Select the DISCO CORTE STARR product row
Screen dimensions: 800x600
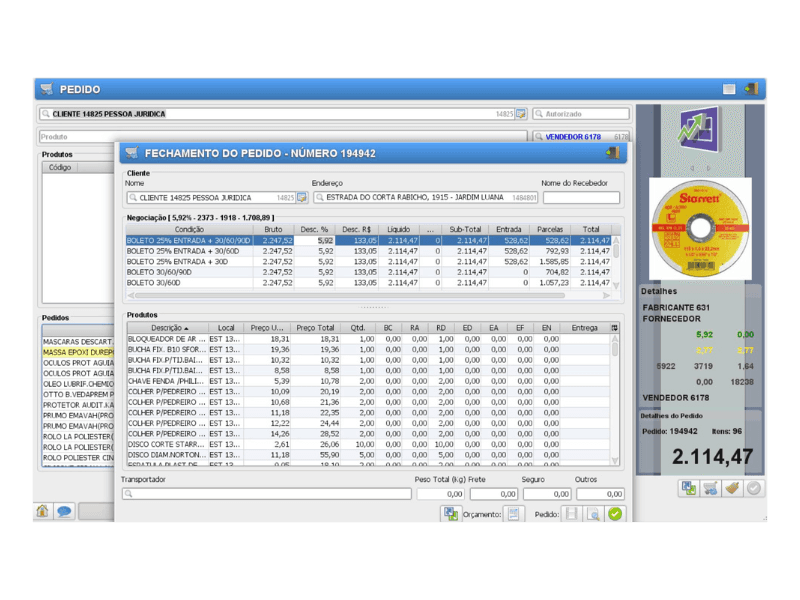167,444
